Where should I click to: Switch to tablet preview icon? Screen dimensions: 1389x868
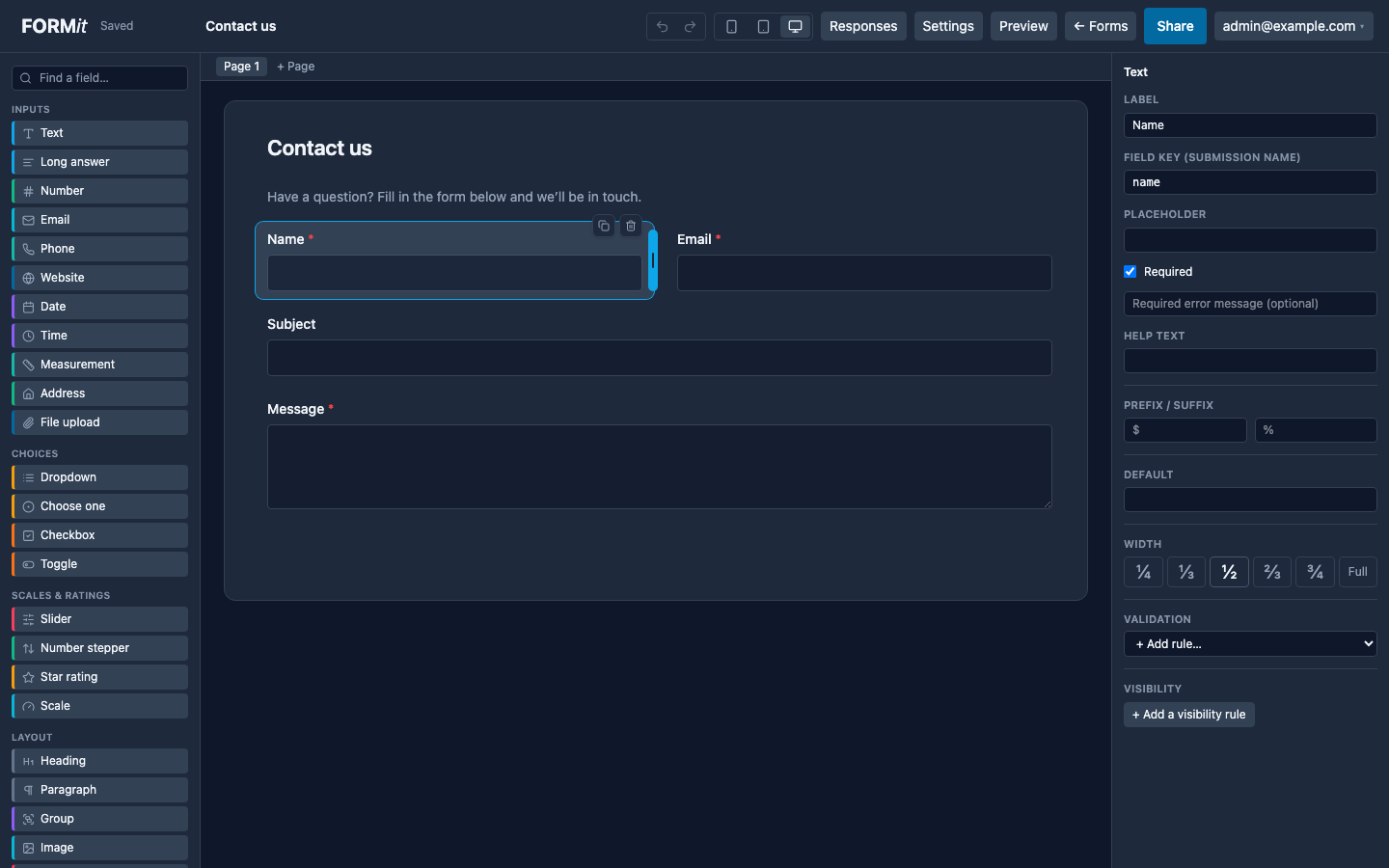coord(763,26)
